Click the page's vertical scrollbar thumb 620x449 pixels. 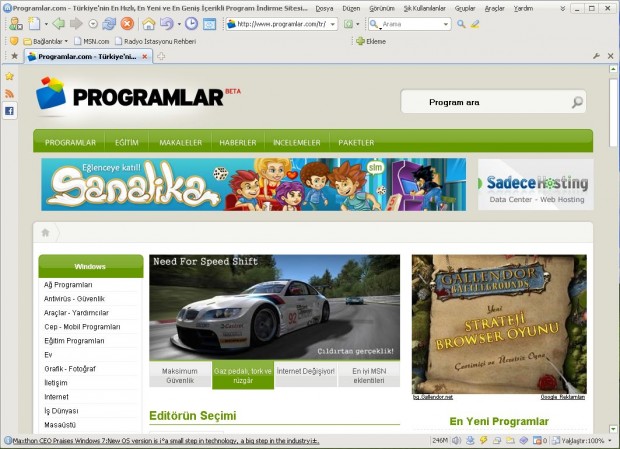613,112
